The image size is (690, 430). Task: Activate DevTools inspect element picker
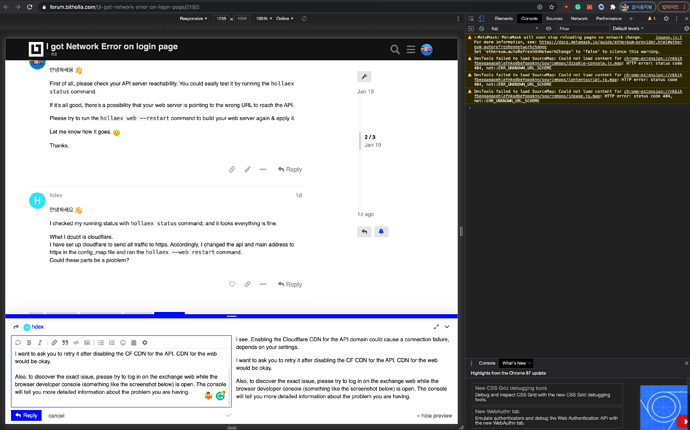(x=471, y=18)
